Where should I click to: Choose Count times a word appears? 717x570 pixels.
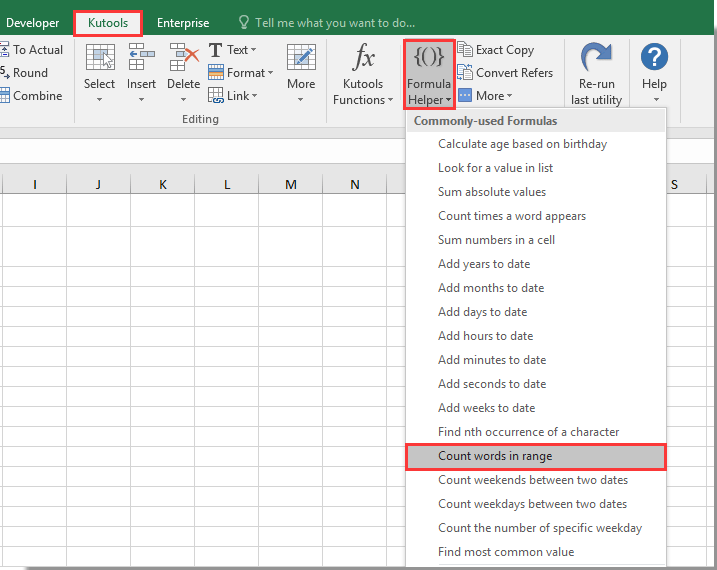(x=536, y=216)
